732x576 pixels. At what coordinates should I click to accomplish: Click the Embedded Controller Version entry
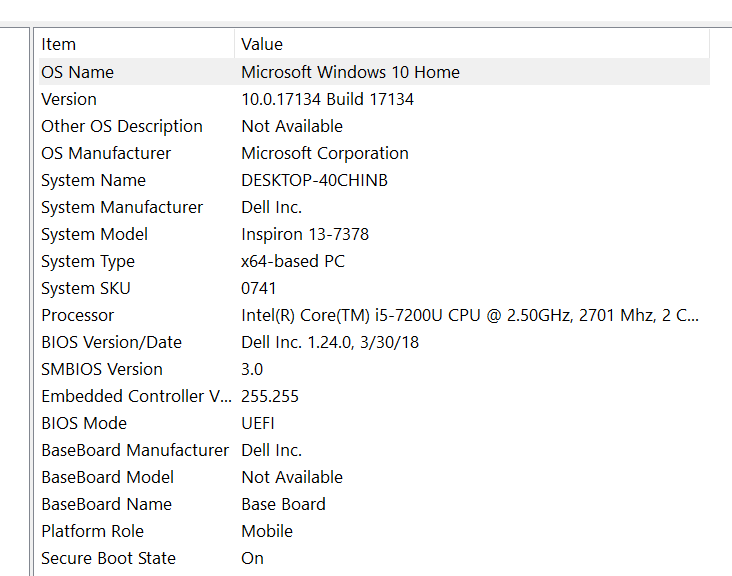136,396
